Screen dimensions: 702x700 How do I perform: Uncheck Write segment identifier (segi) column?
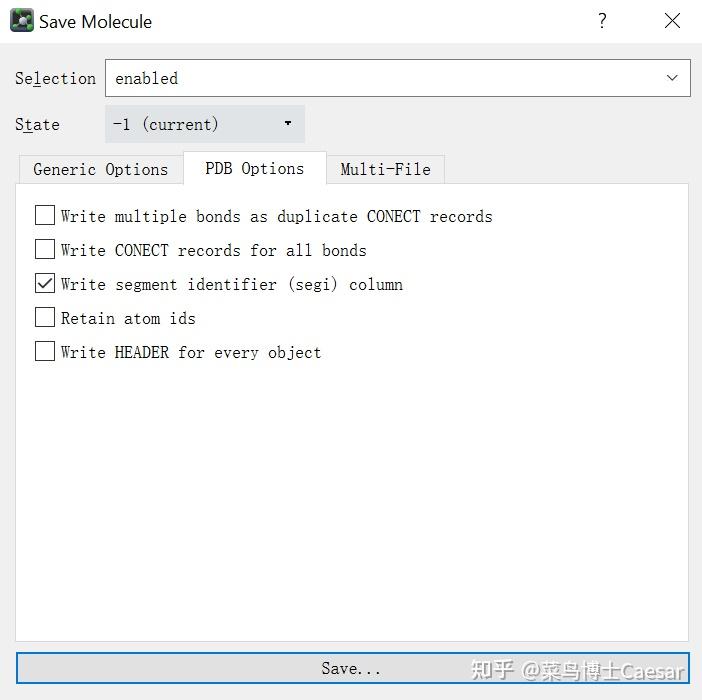[45, 284]
